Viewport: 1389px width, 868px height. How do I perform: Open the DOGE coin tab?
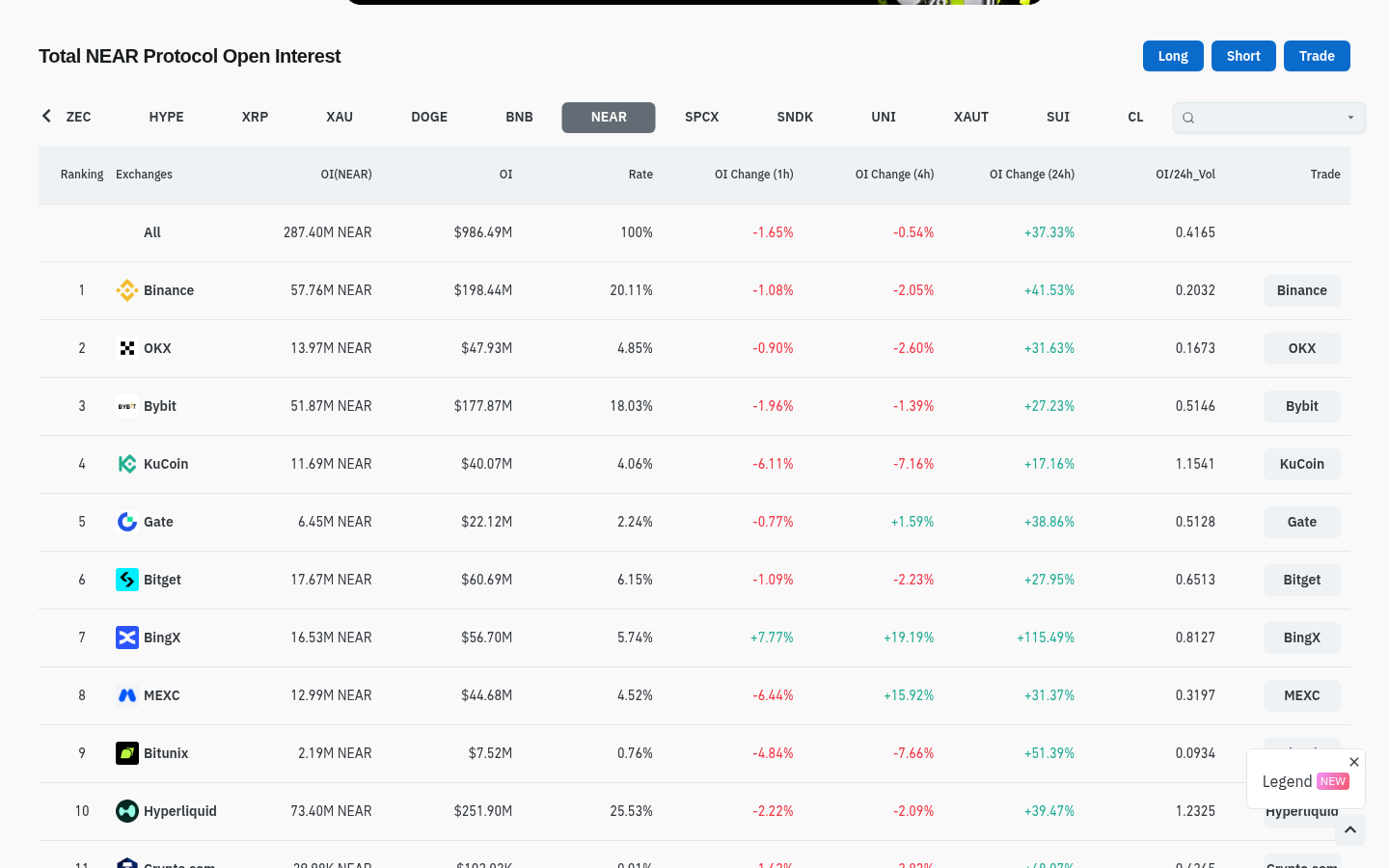point(429,117)
